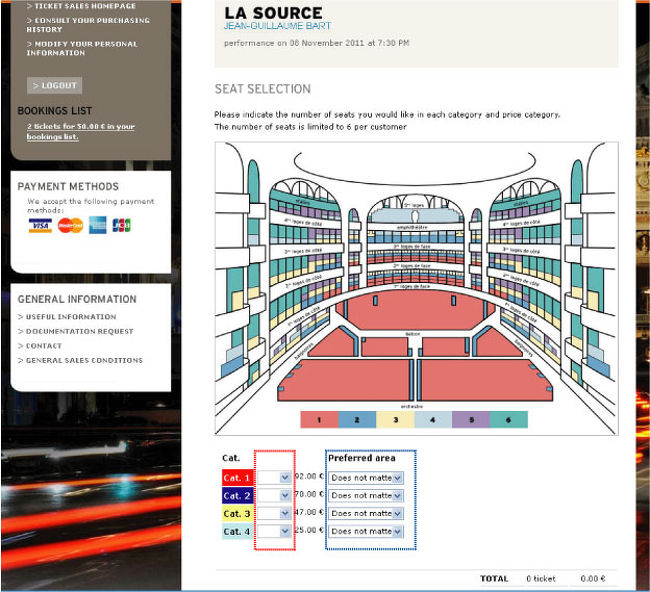The width and height of the screenshot is (650, 592).
Task: Click the purple category 5 legend box
Action: [471, 420]
